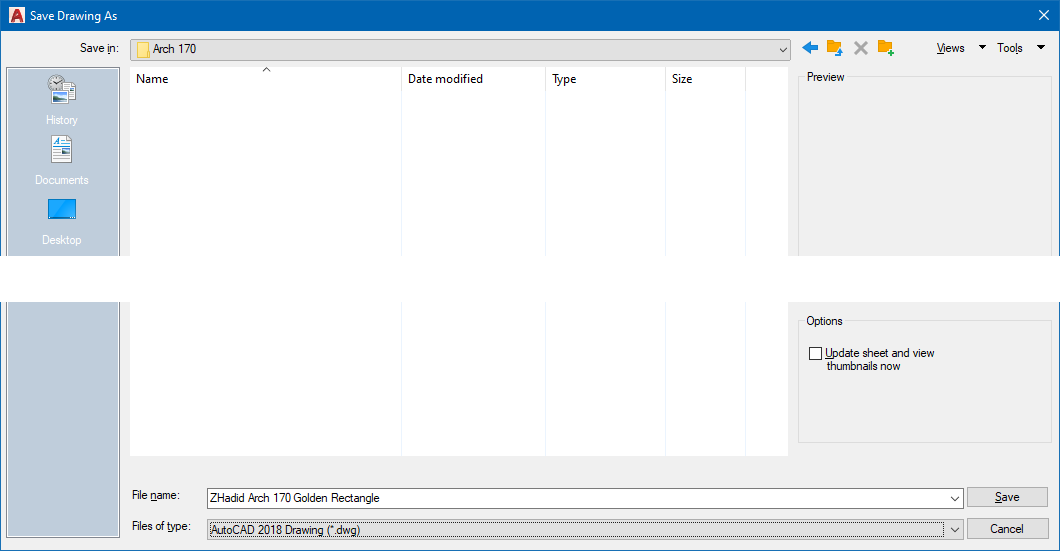Sort files by Type column

coord(605,78)
